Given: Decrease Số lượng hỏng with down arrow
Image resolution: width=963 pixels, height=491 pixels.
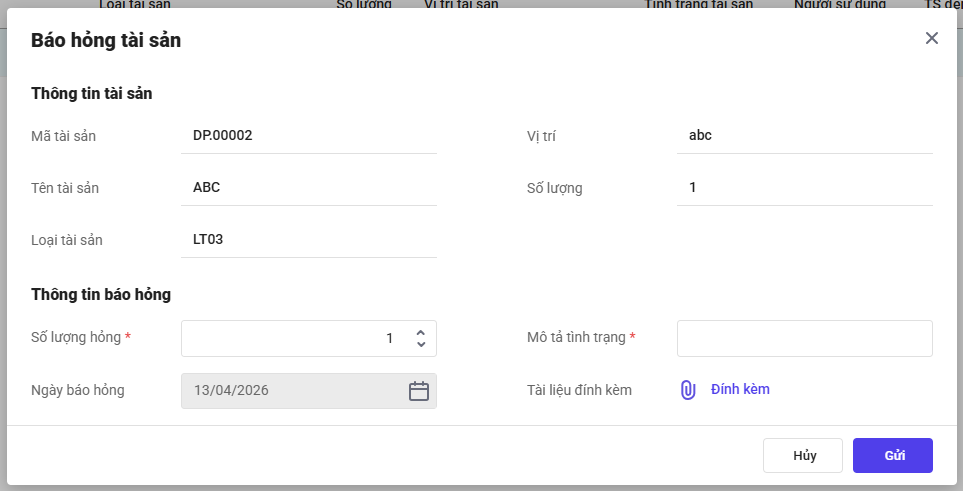Looking at the screenshot, I should click(421, 345).
